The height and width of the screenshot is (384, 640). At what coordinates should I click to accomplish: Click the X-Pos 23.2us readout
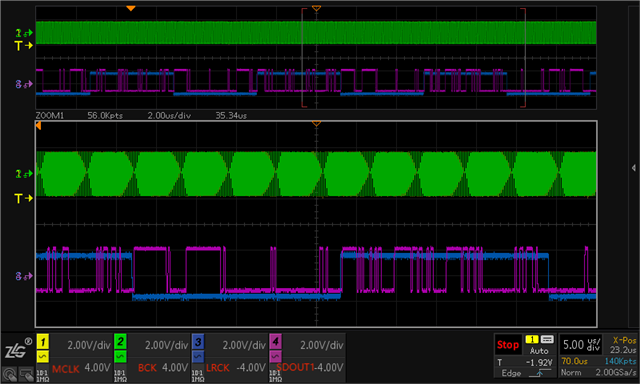[624, 345]
